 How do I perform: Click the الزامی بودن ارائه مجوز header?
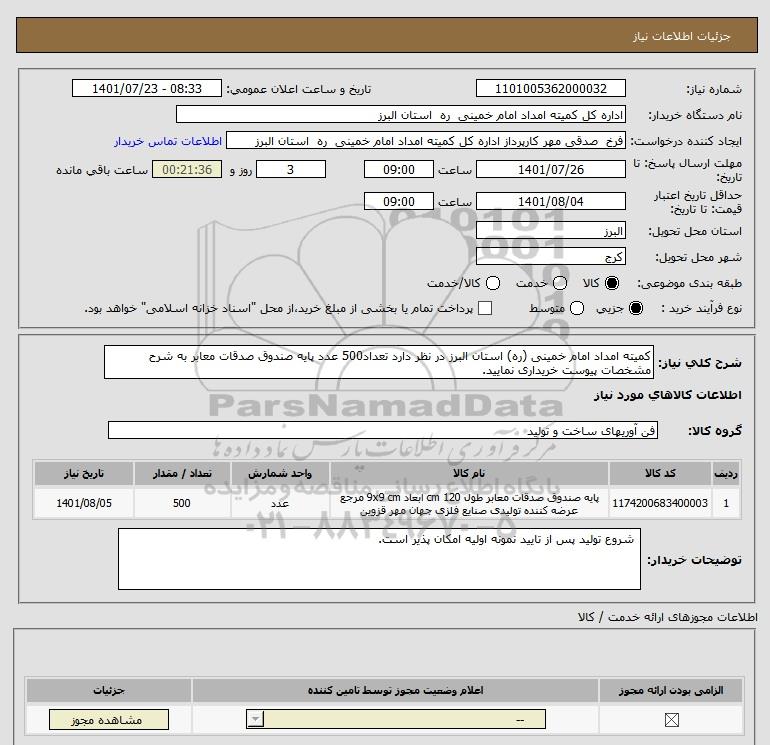671,690
